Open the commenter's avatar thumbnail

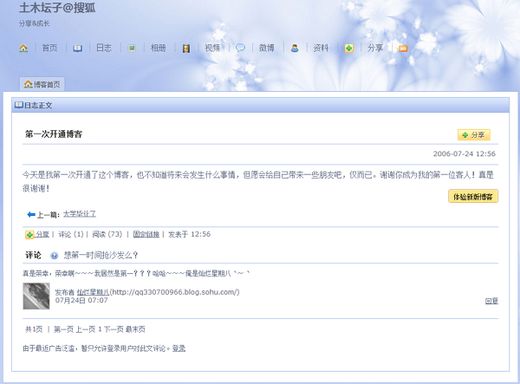36,296
